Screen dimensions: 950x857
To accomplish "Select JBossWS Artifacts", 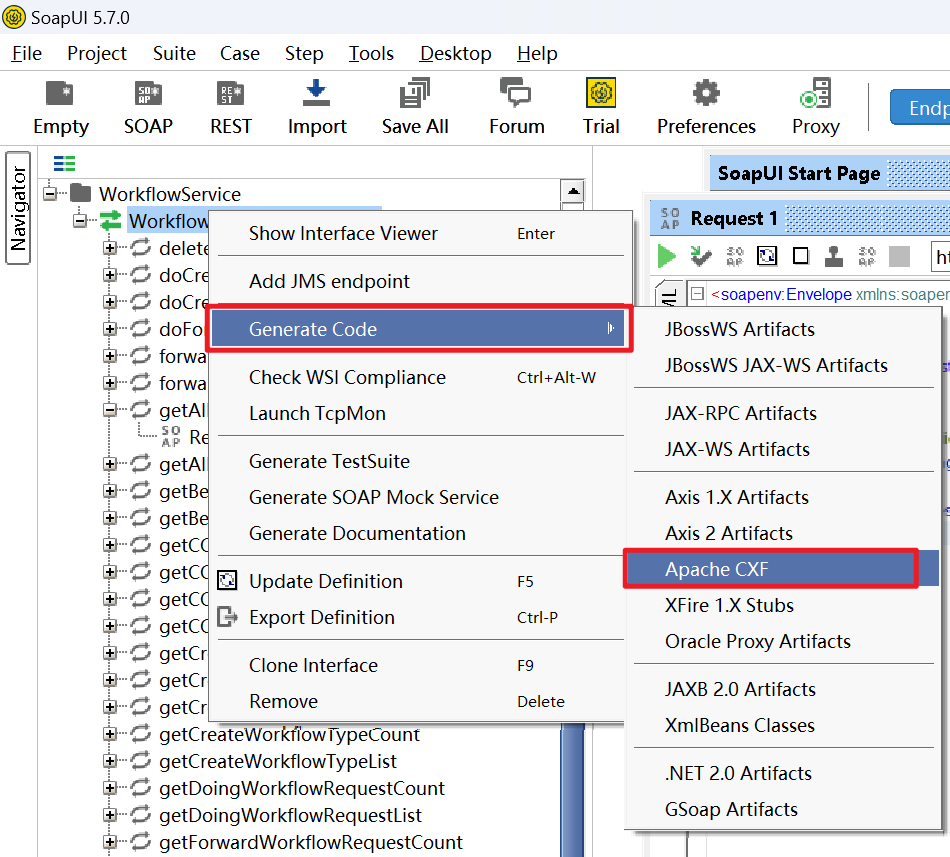I will pyautogui.click(x=783, y=329).
